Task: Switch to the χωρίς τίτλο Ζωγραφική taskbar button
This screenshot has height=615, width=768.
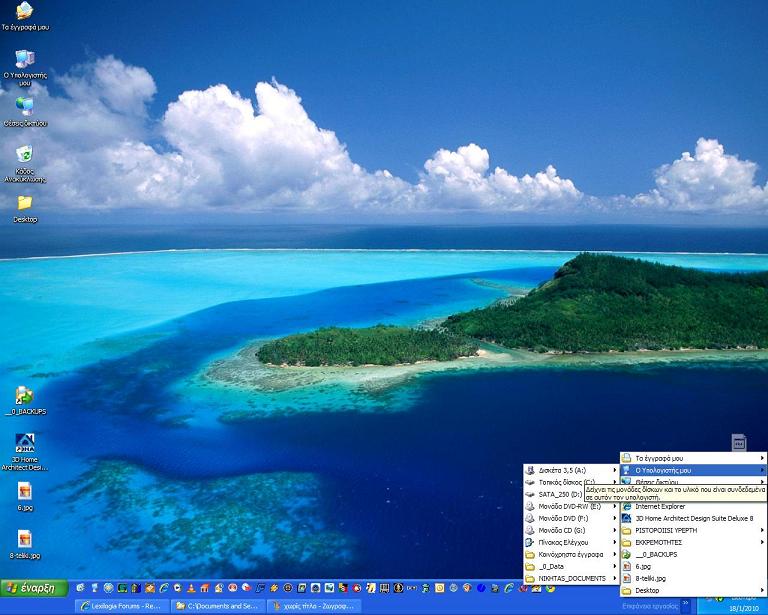Action: (x=314, y=606)
